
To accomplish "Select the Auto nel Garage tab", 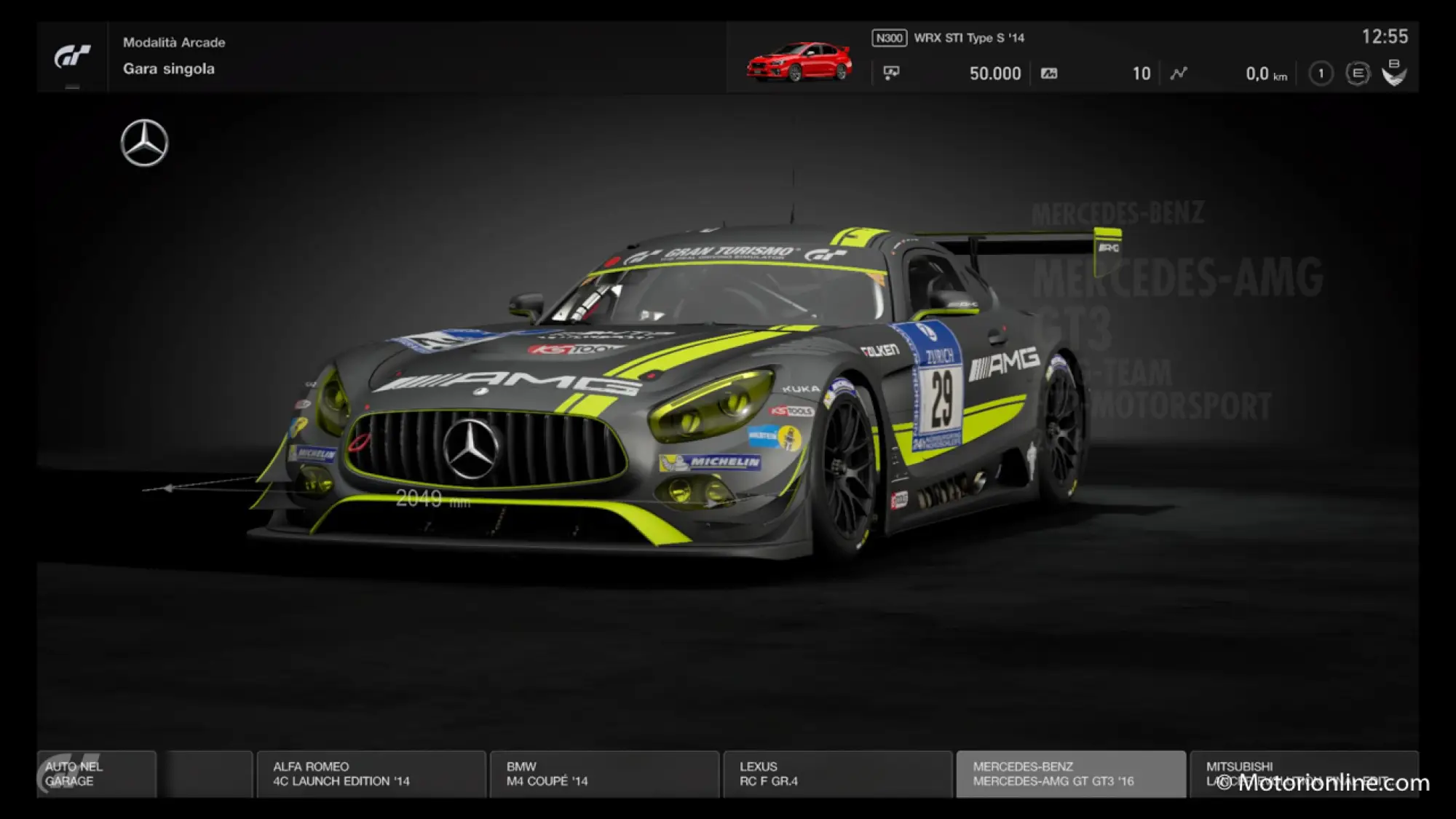I will tap(97, 774).
